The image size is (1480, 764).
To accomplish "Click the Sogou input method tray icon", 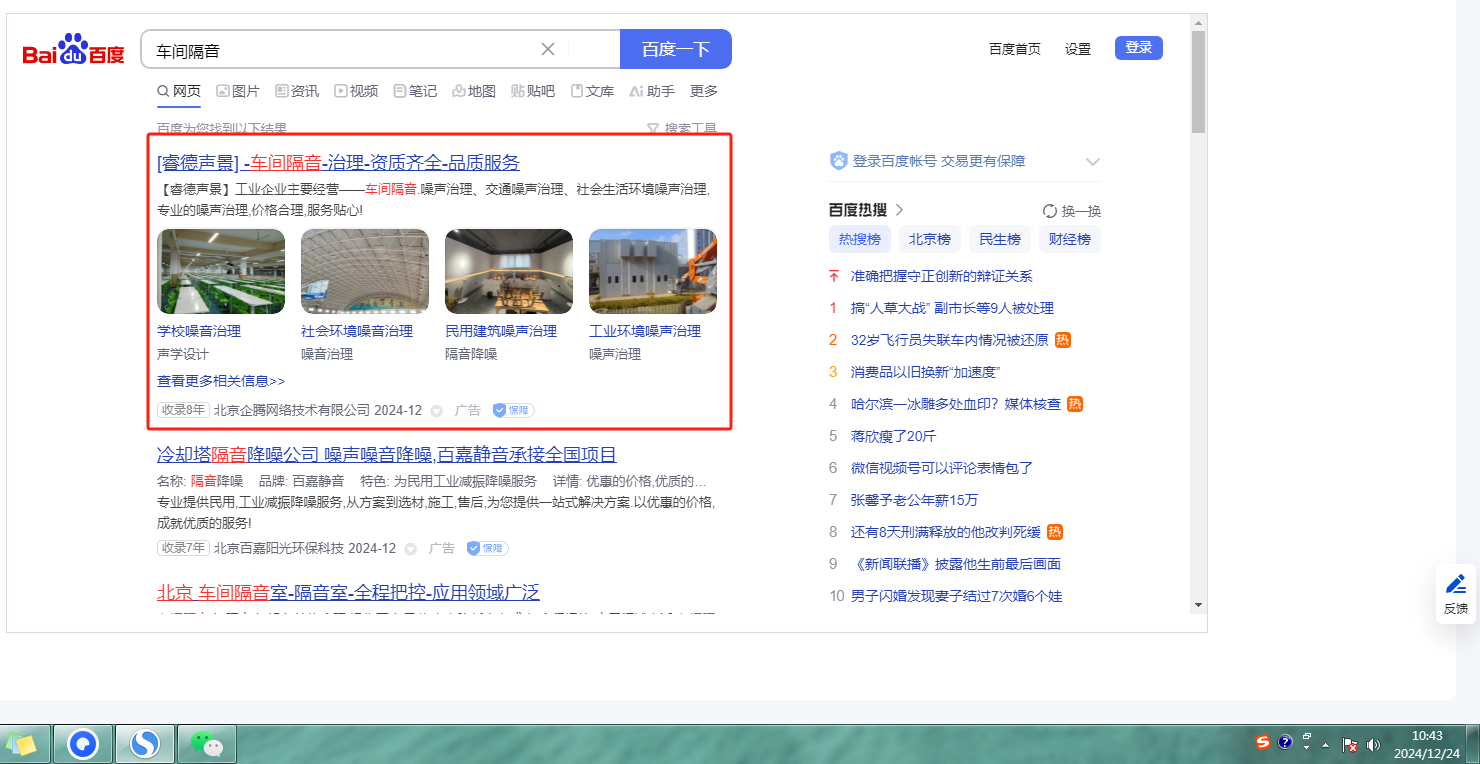I will 1263,742.
